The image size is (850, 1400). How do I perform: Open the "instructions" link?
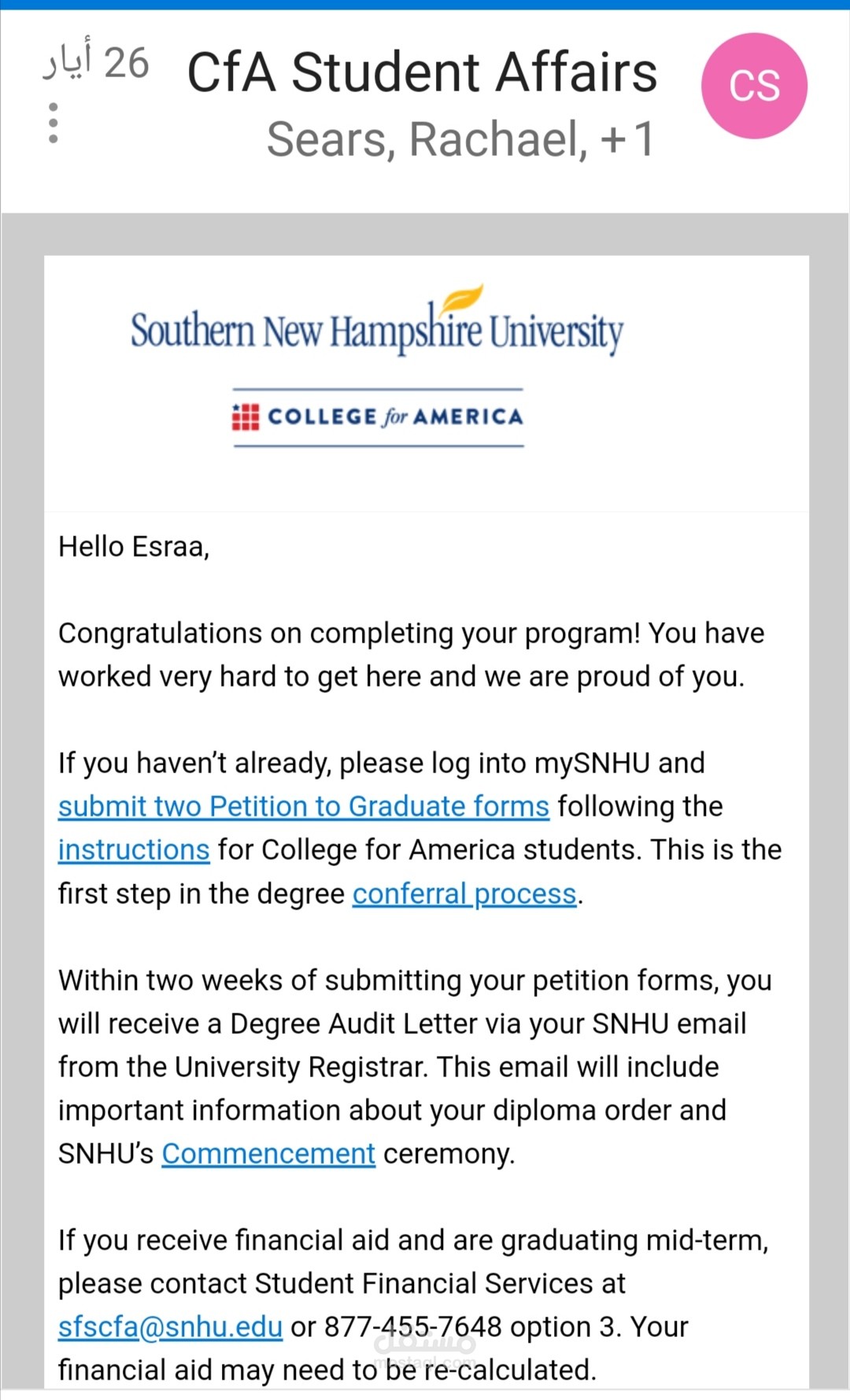point(134,850)
